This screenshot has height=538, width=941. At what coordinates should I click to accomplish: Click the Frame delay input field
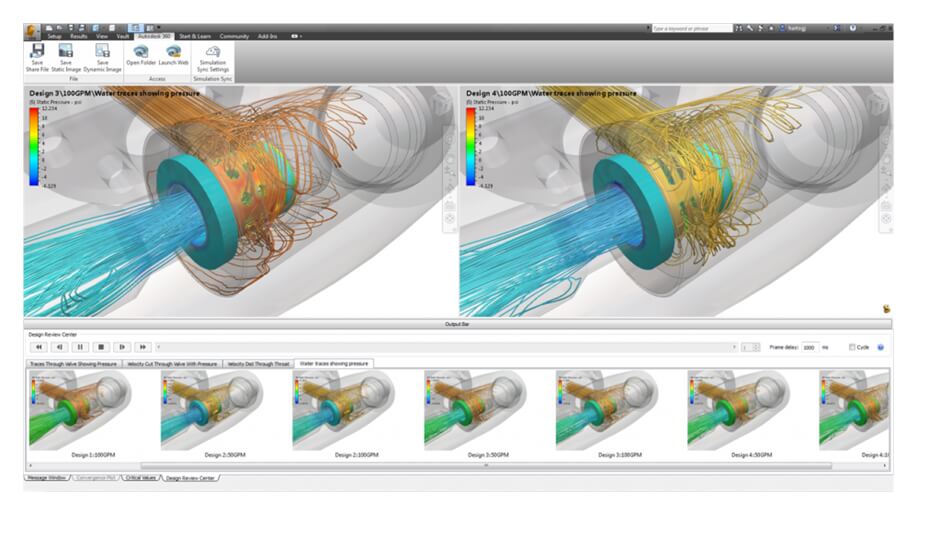pyautogui.click(x=808, y=347)
